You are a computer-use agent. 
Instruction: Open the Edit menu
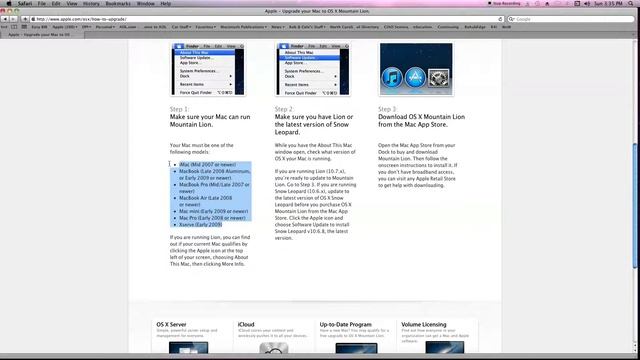56,3
